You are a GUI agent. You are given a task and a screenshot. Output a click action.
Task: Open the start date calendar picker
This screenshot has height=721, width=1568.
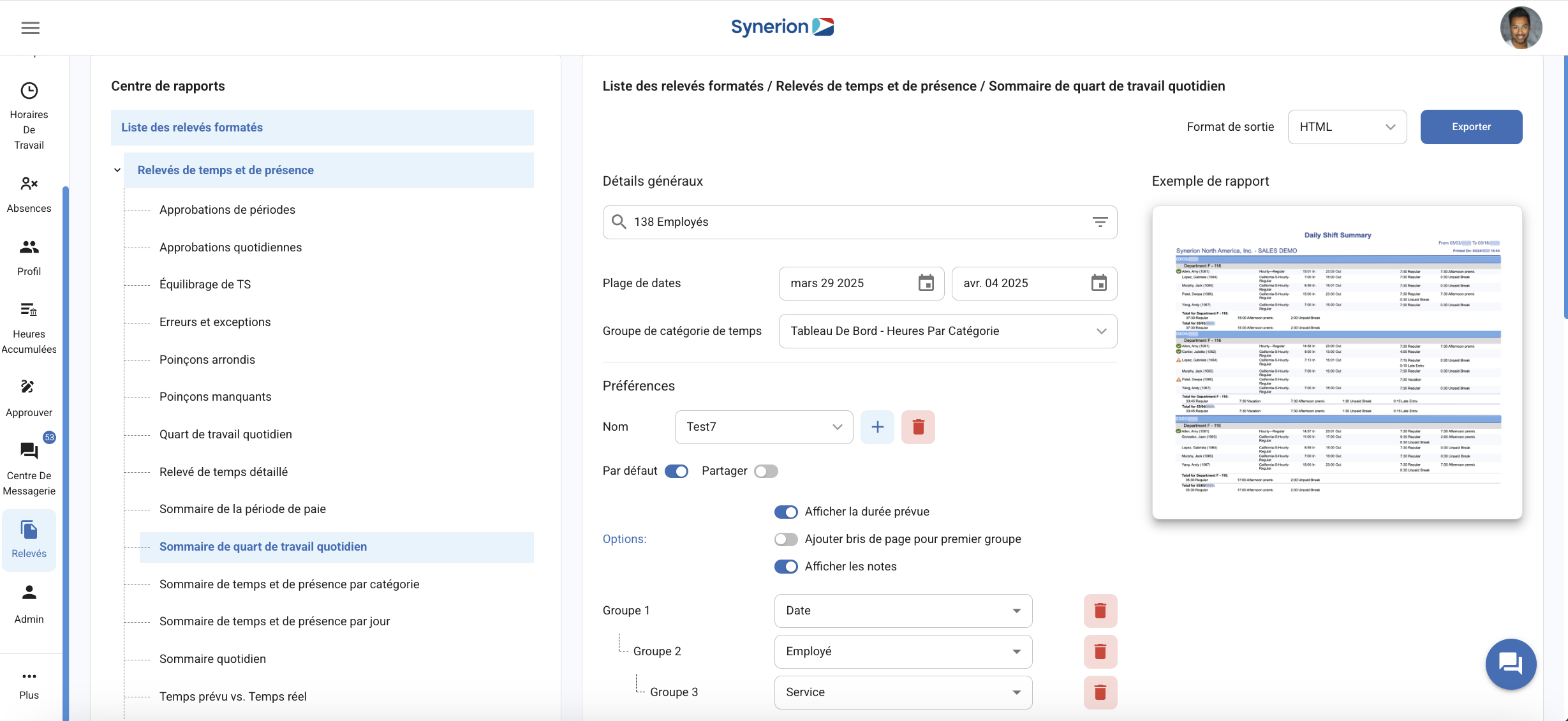[926, 283]
